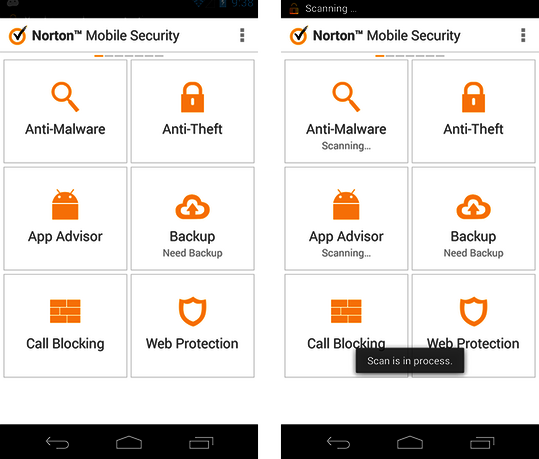This screenshot has width=539, height=459.
Task: Open Call Blocking brick wall icon, left phone
Action: point(65,311)
